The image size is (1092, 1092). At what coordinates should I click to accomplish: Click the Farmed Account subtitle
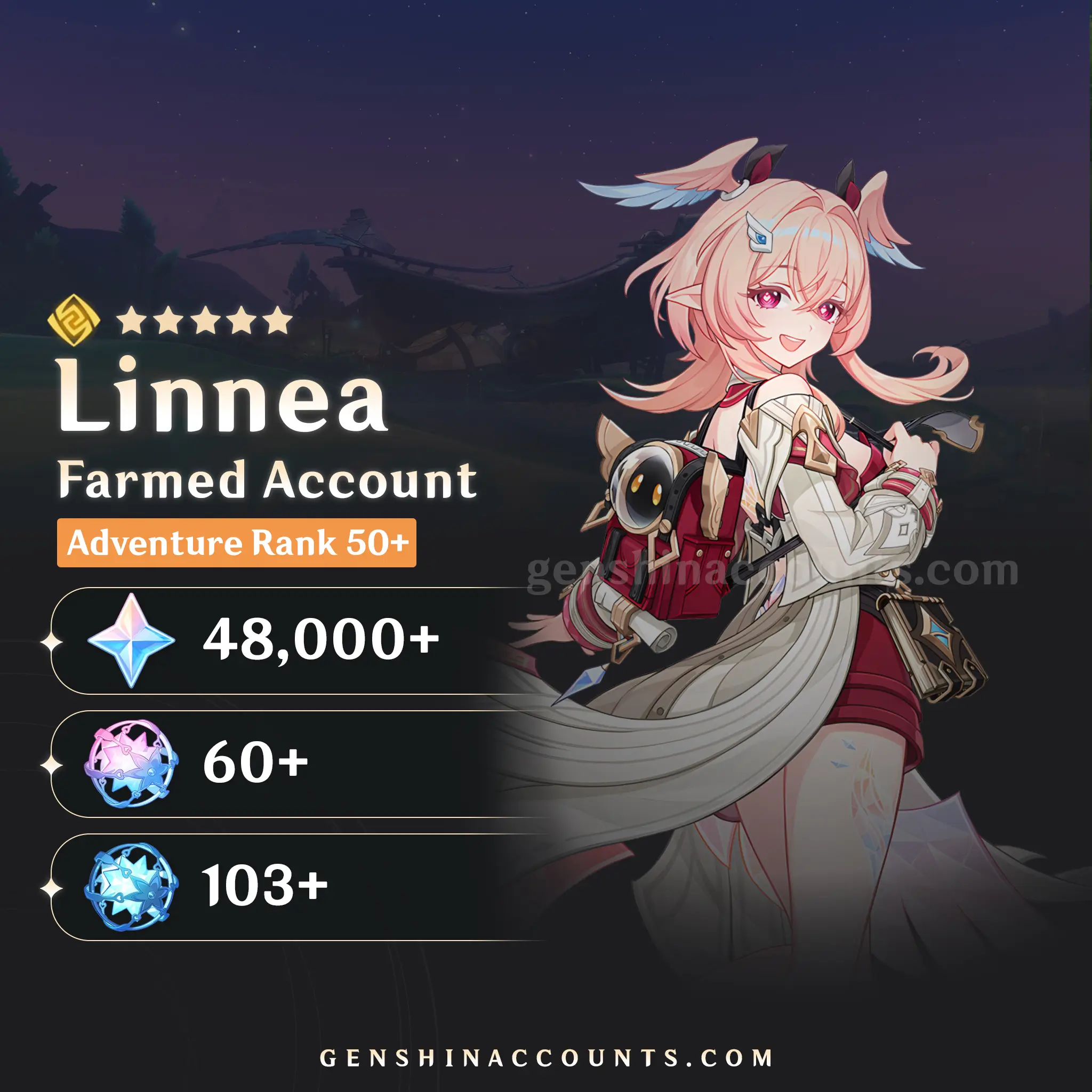pyautogui.click(x=267, y=480)
